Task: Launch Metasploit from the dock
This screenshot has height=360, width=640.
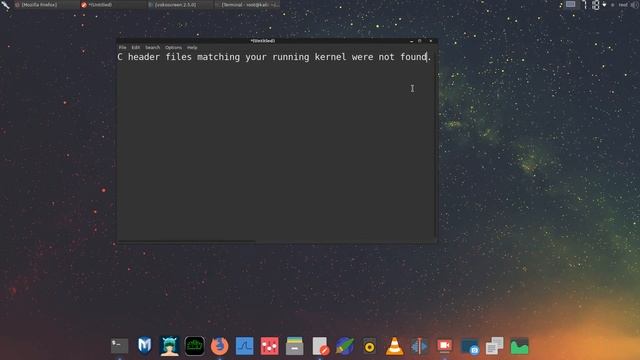Action: 144,346
